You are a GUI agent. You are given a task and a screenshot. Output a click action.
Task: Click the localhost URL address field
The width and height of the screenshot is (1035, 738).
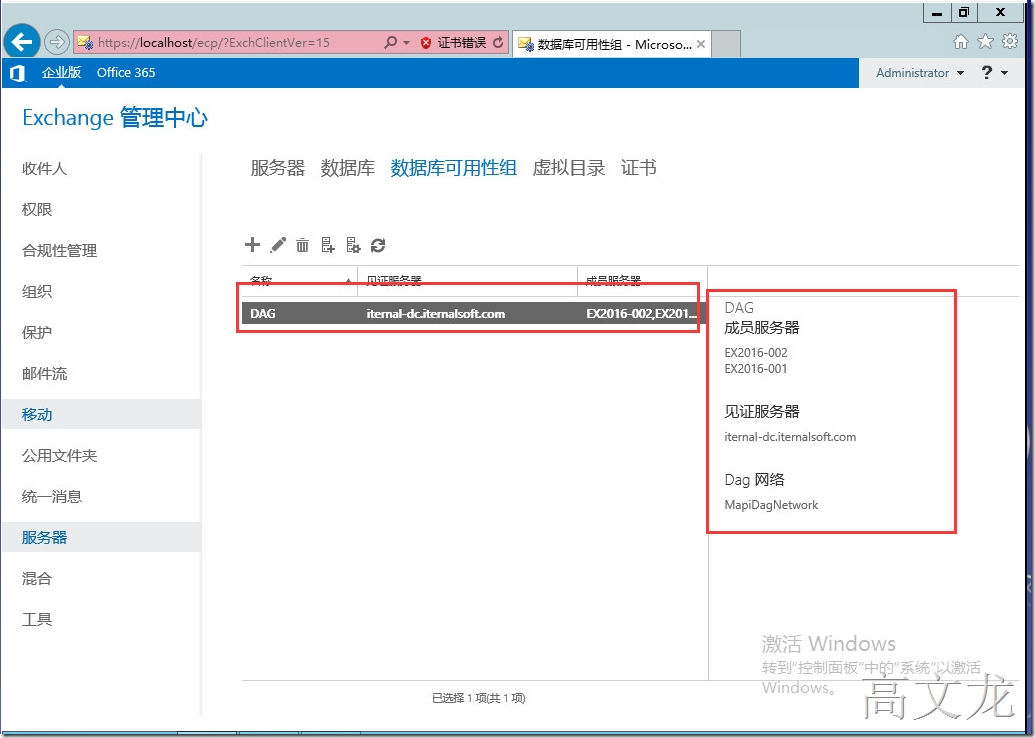pos(228,43)
